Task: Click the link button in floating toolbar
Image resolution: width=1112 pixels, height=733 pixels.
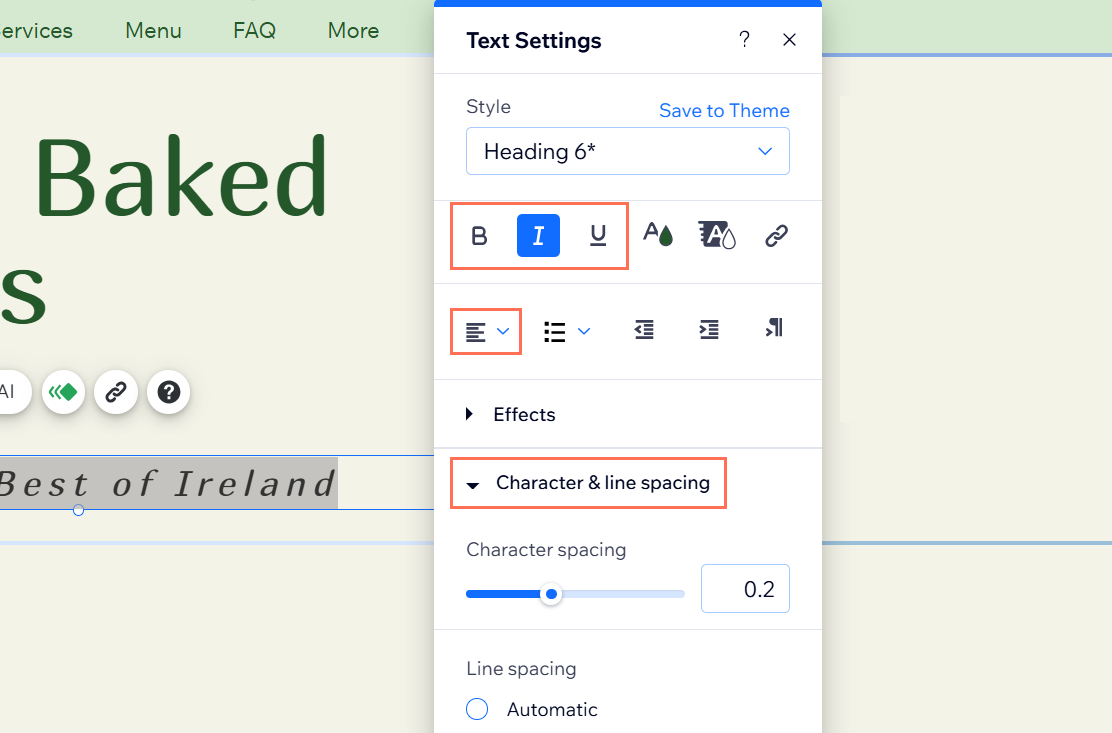Action: point(116,392)
